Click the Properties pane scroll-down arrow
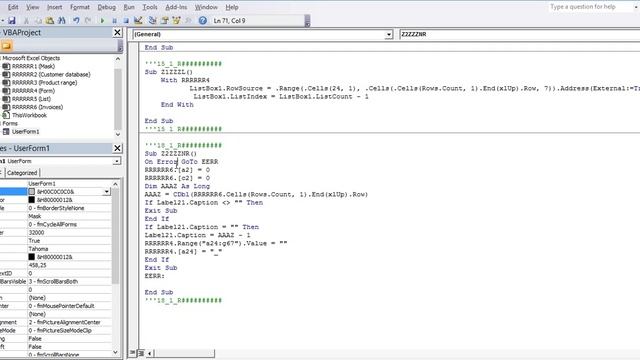This screenshot has width=640, height=360. click(116, 352)
